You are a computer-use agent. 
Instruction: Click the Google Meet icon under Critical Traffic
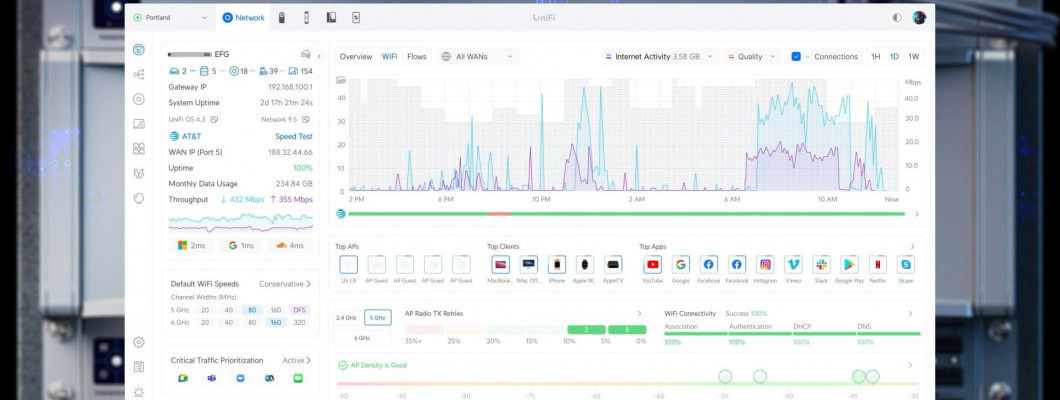pyautogui.click(x=183, y=378)
